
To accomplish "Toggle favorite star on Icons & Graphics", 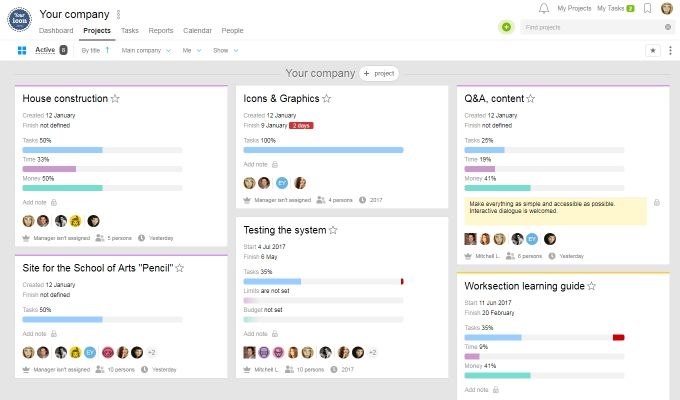I will pos(327,99).
